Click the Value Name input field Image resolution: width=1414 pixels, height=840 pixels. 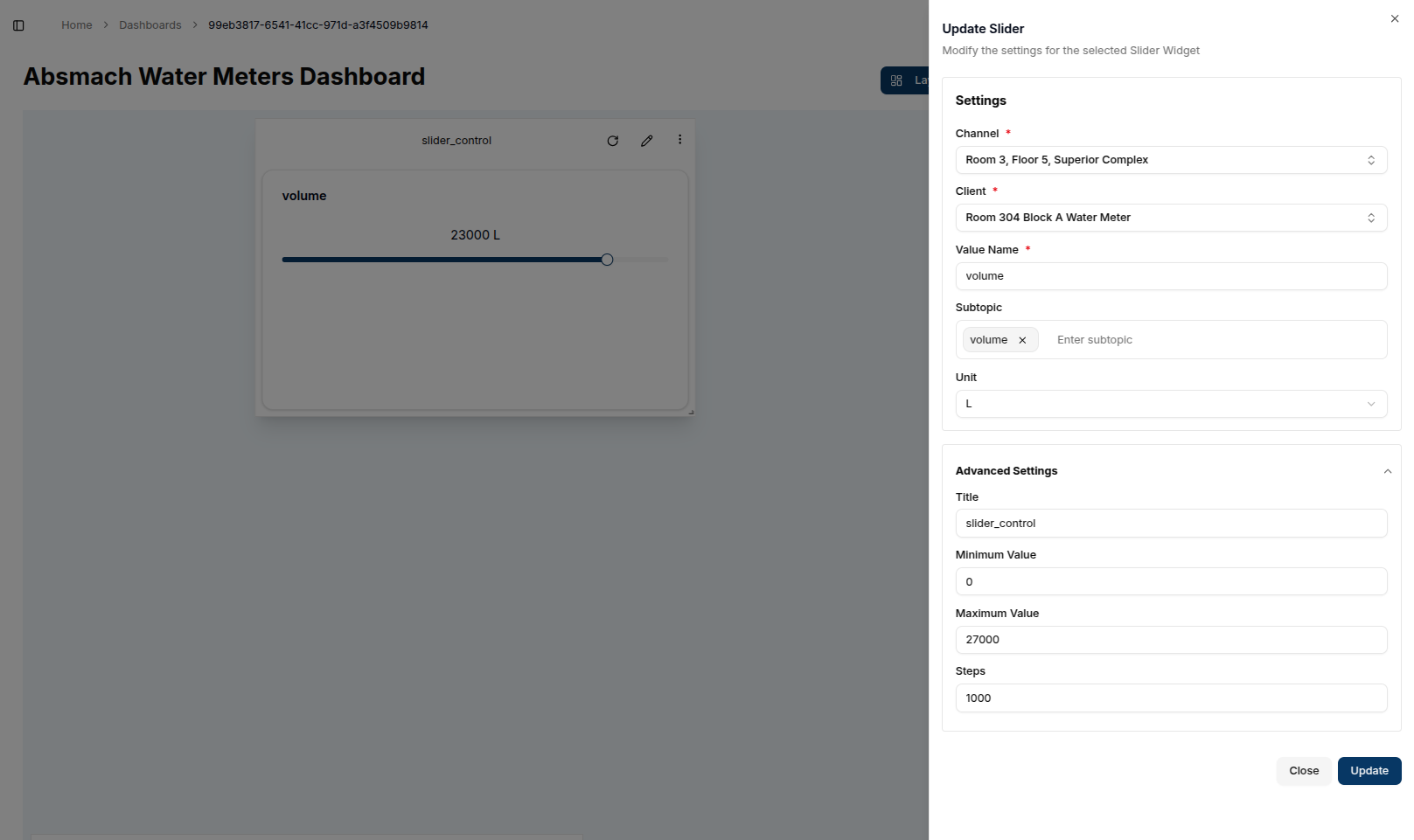pos(1170,276)
